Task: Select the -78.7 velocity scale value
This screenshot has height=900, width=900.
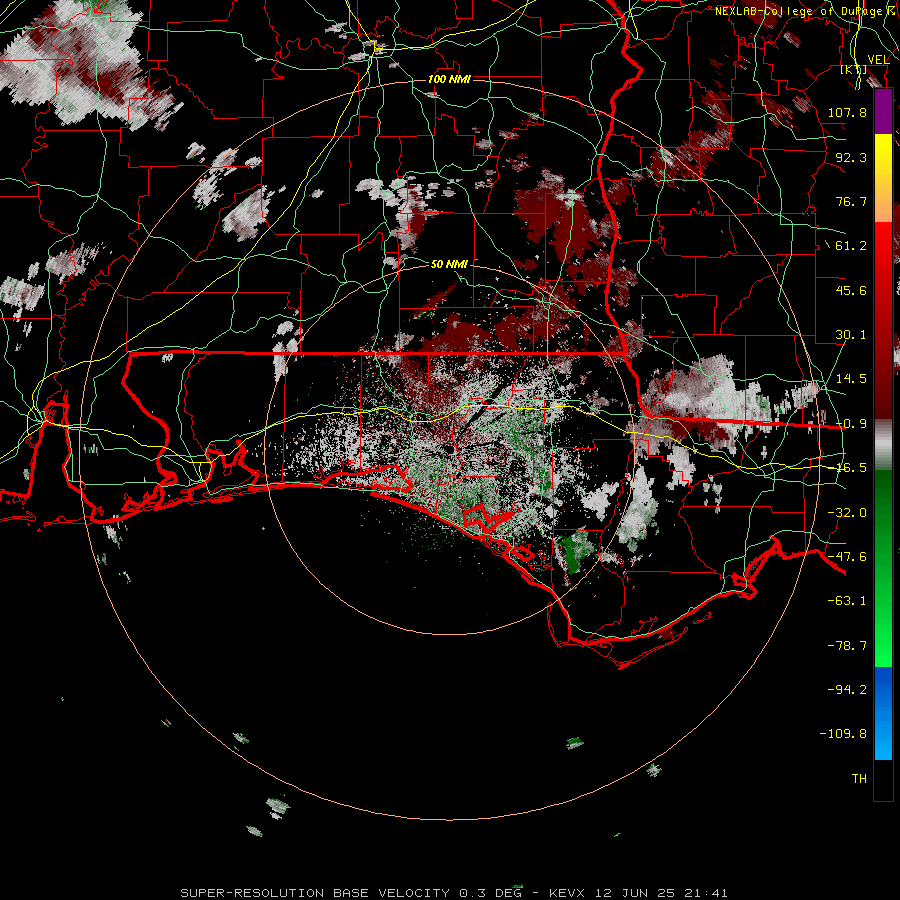Action: click(x=847, y=646)
